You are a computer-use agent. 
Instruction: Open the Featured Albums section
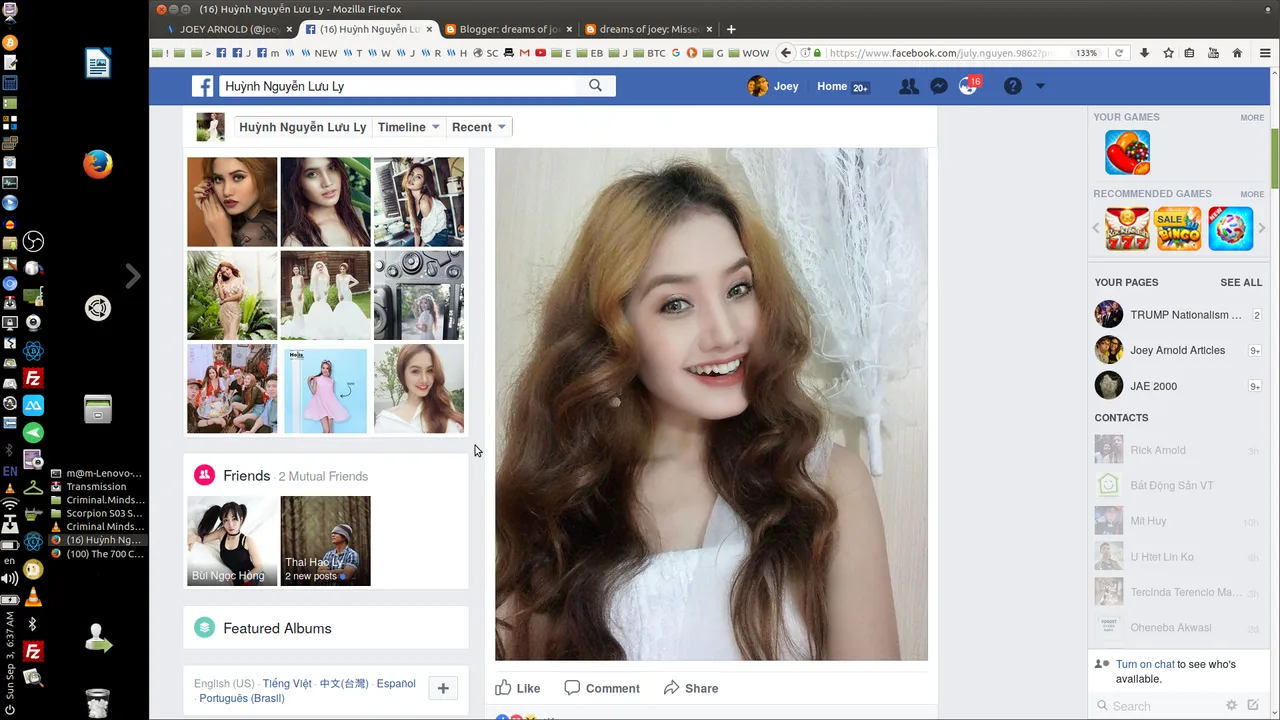pyautogui.click(x=277, y=628)
